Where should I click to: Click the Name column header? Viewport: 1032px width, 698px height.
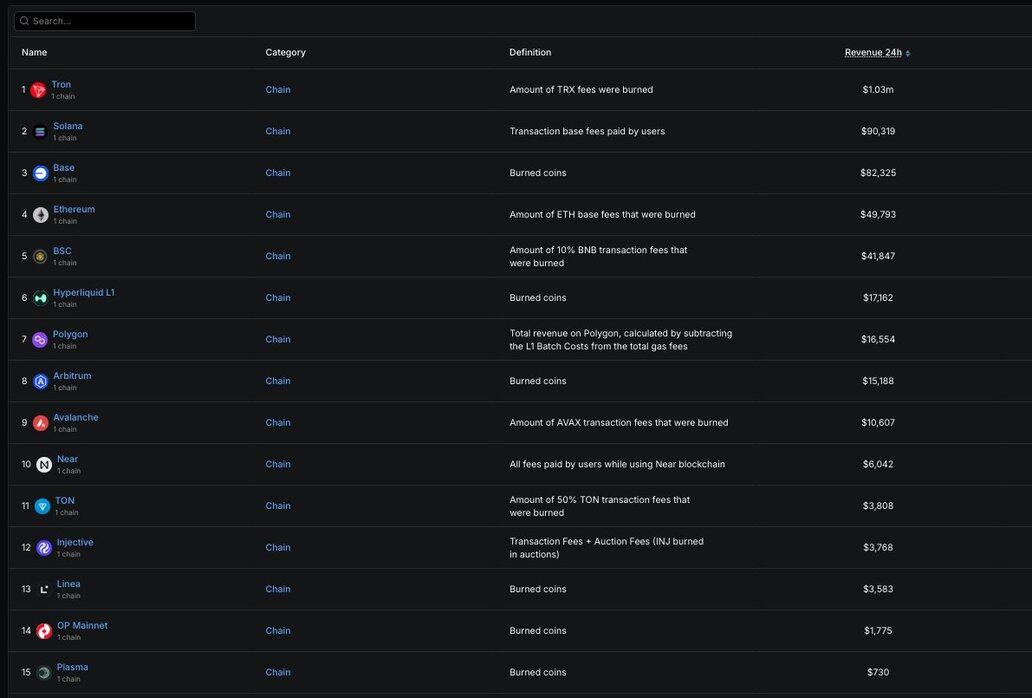coord(34,52)
